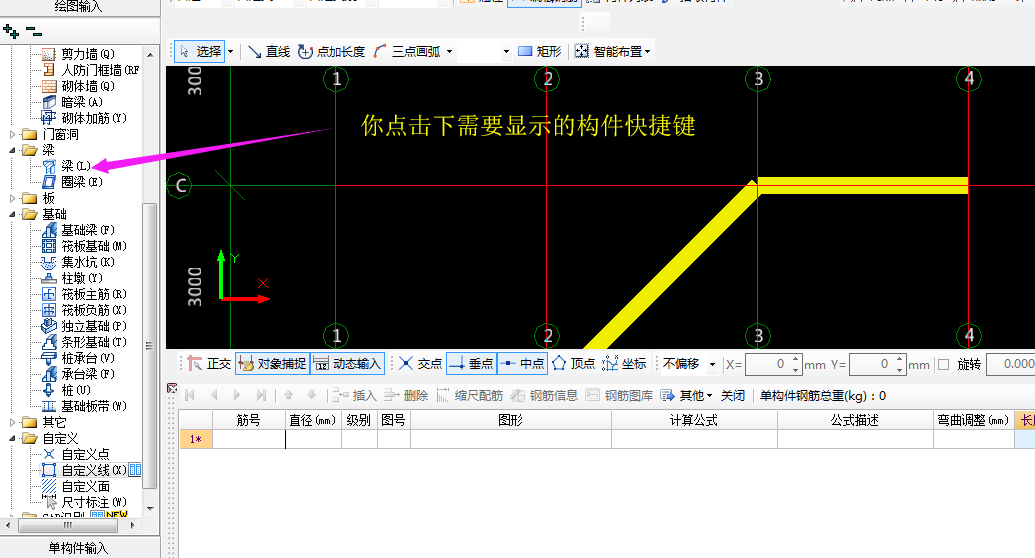Click the 自定义面 icon

tap(49, 486)
